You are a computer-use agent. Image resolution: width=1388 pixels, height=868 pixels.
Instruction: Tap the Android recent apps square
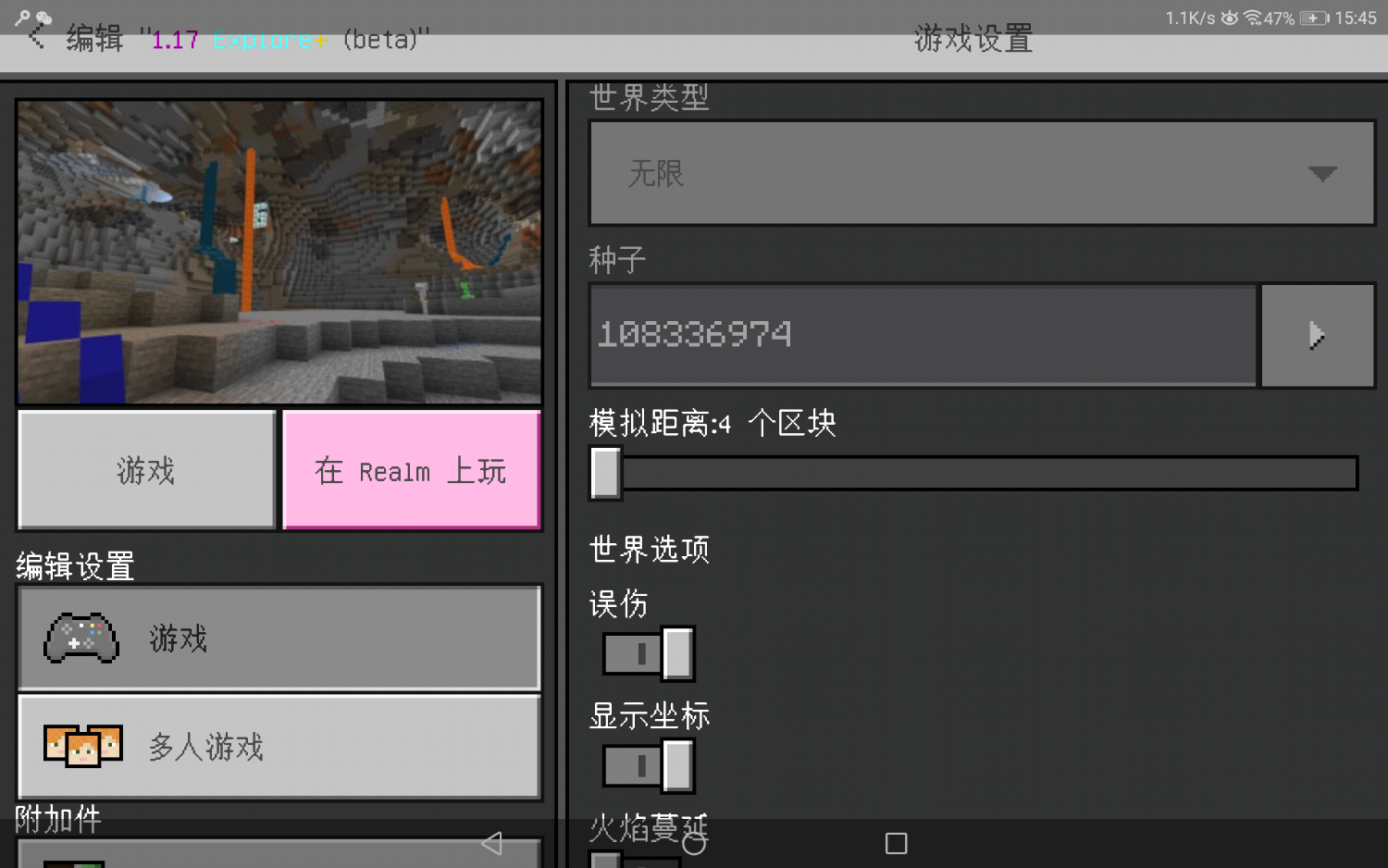coord(896,843)
